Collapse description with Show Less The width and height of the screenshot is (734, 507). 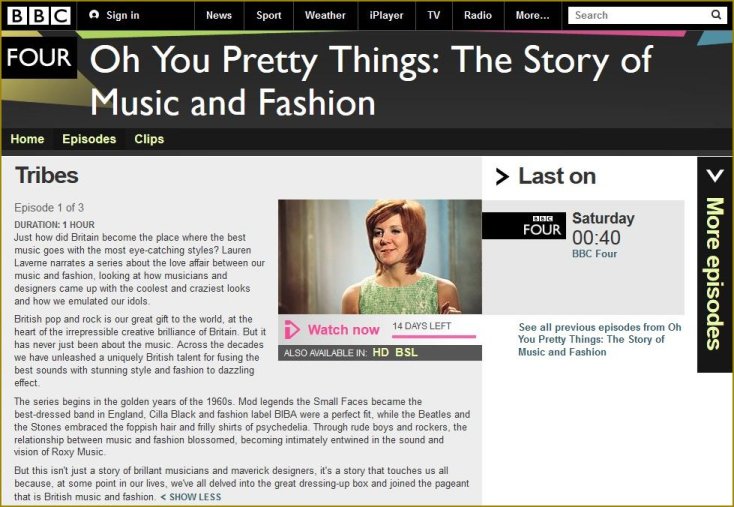191,497
